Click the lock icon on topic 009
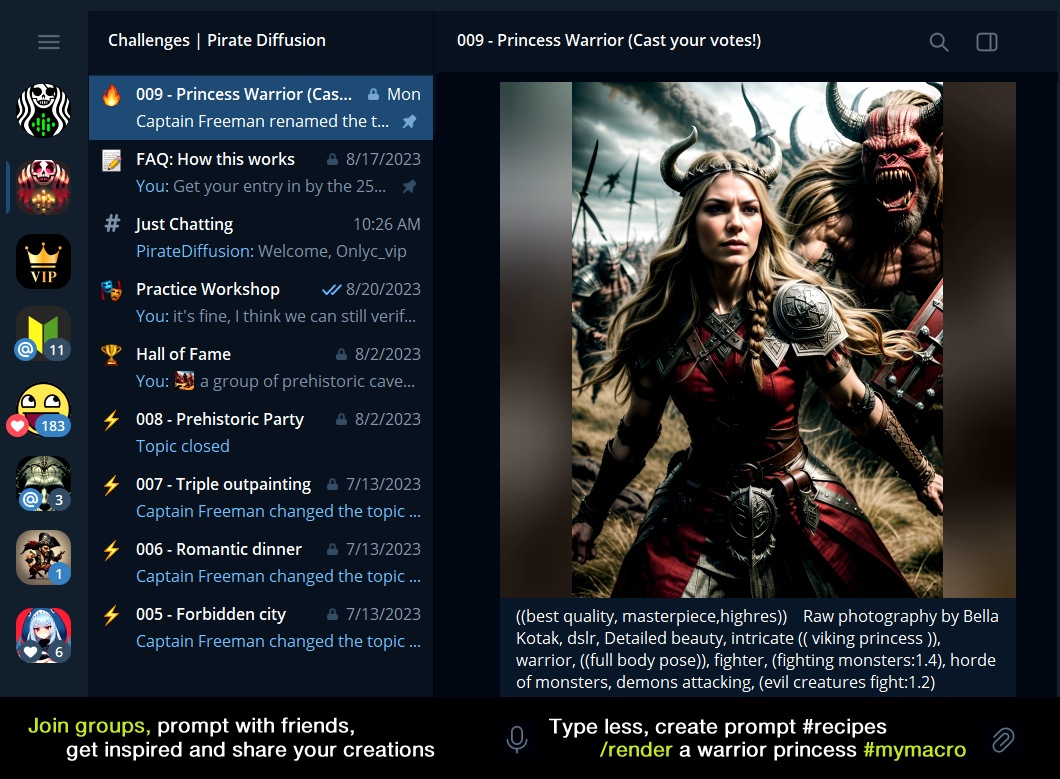 click(x=373, y=94)
